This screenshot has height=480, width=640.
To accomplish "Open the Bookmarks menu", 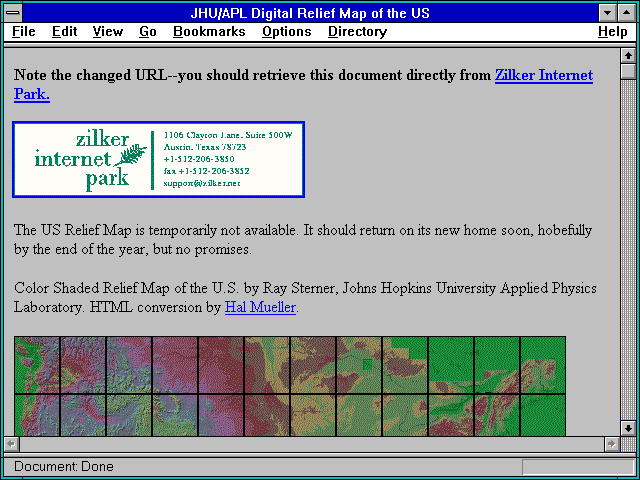I will [209, 31].
